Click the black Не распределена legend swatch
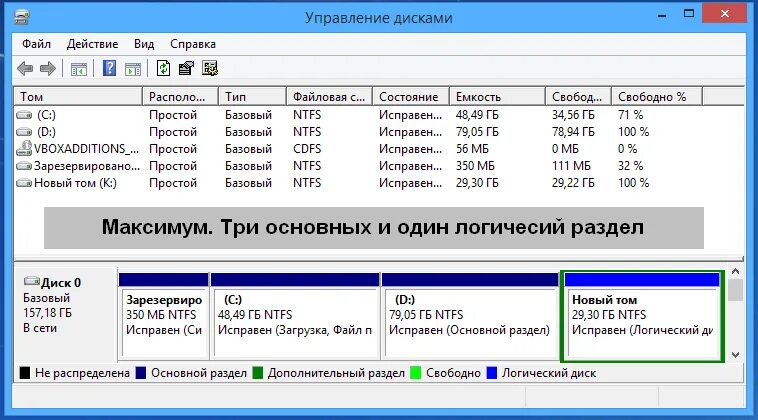This screenshot has width=758, height=420. coord(24,373)
